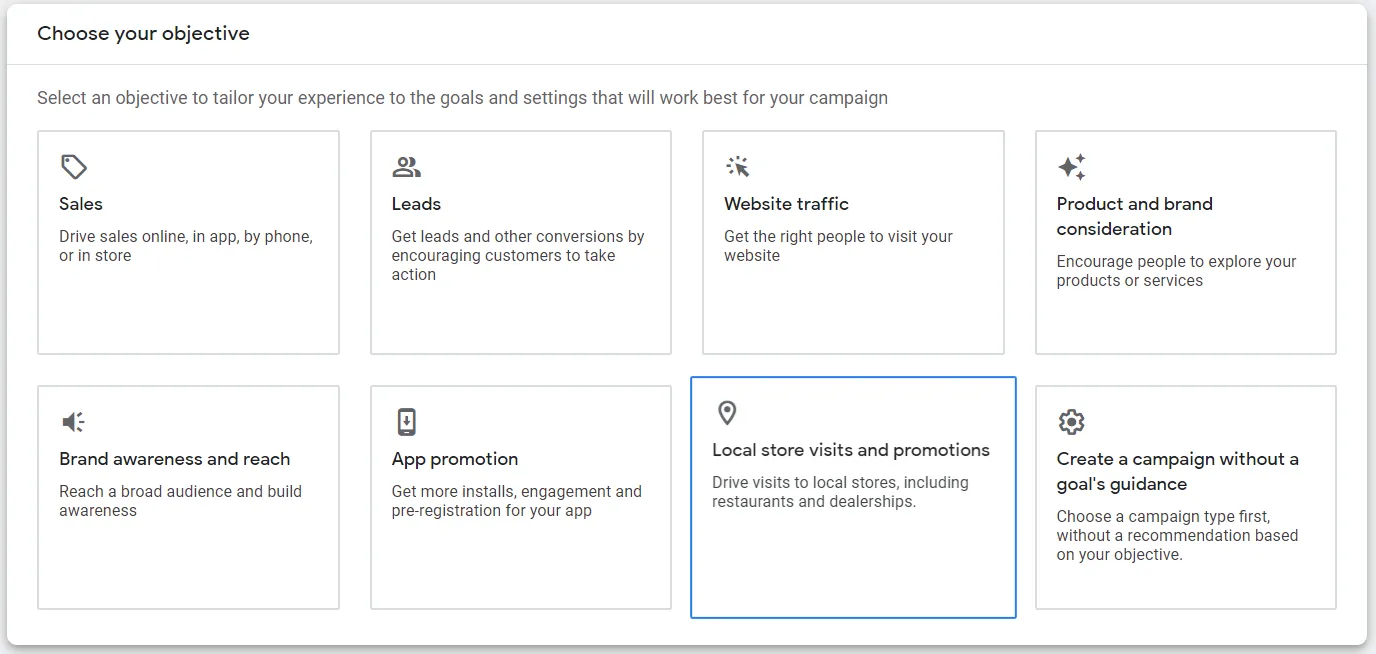Screen dimensions: 1376x654
Task: Click the people icon on Leads card
Action: [404, 166]
